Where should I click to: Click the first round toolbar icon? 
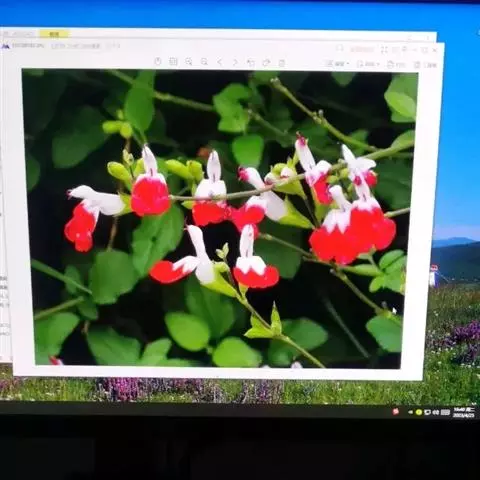point(158,61)
